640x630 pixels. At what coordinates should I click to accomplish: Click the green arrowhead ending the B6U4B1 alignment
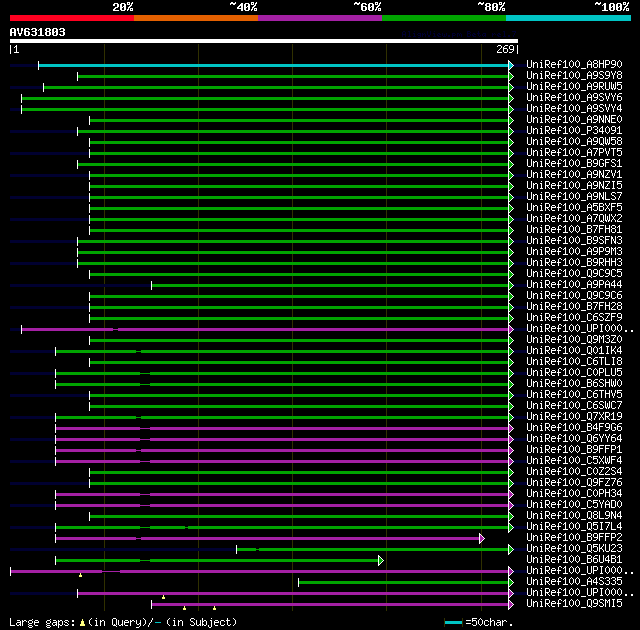point(381,561)
